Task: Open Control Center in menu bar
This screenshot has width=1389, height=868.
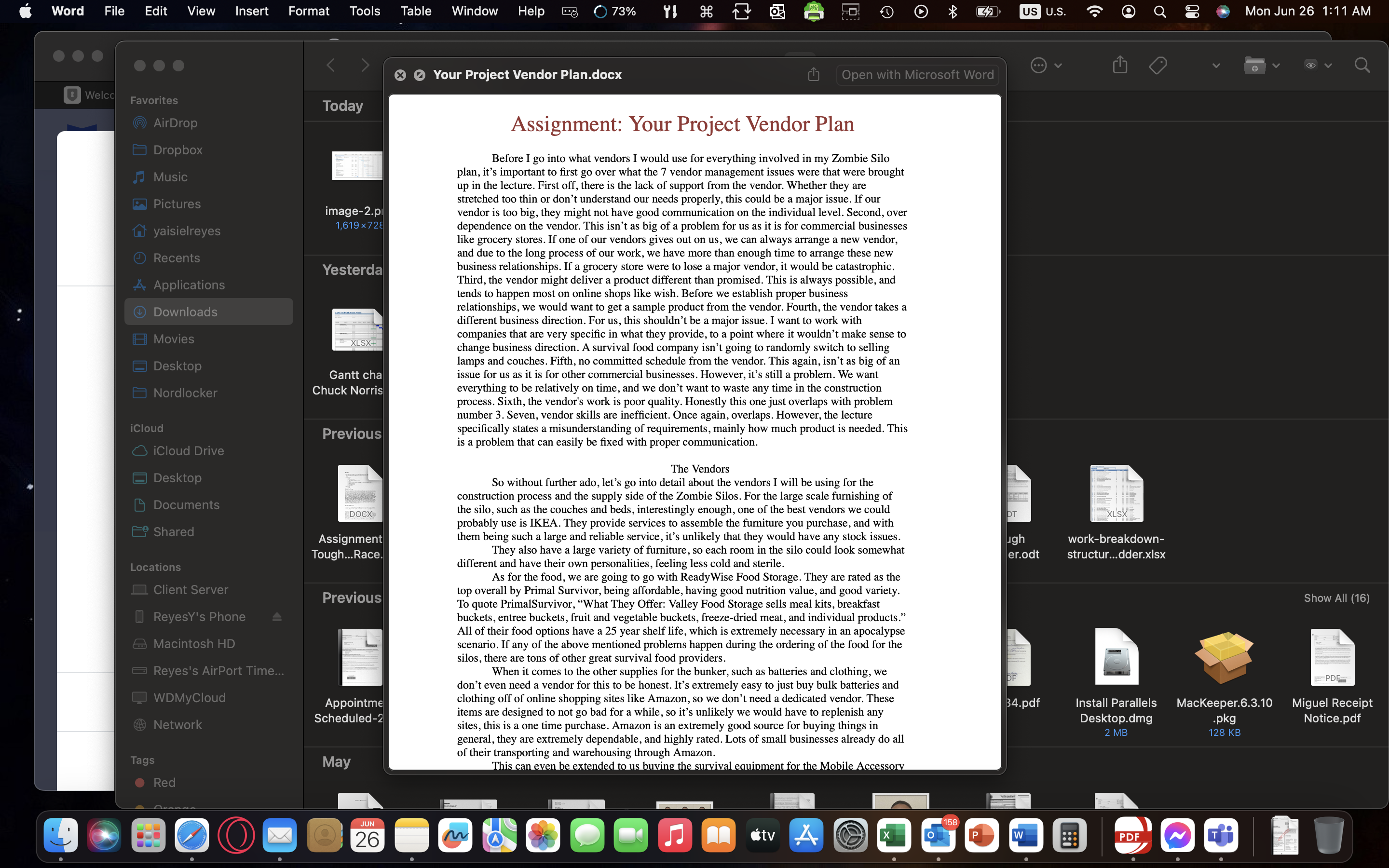Action: (1192, 12)
